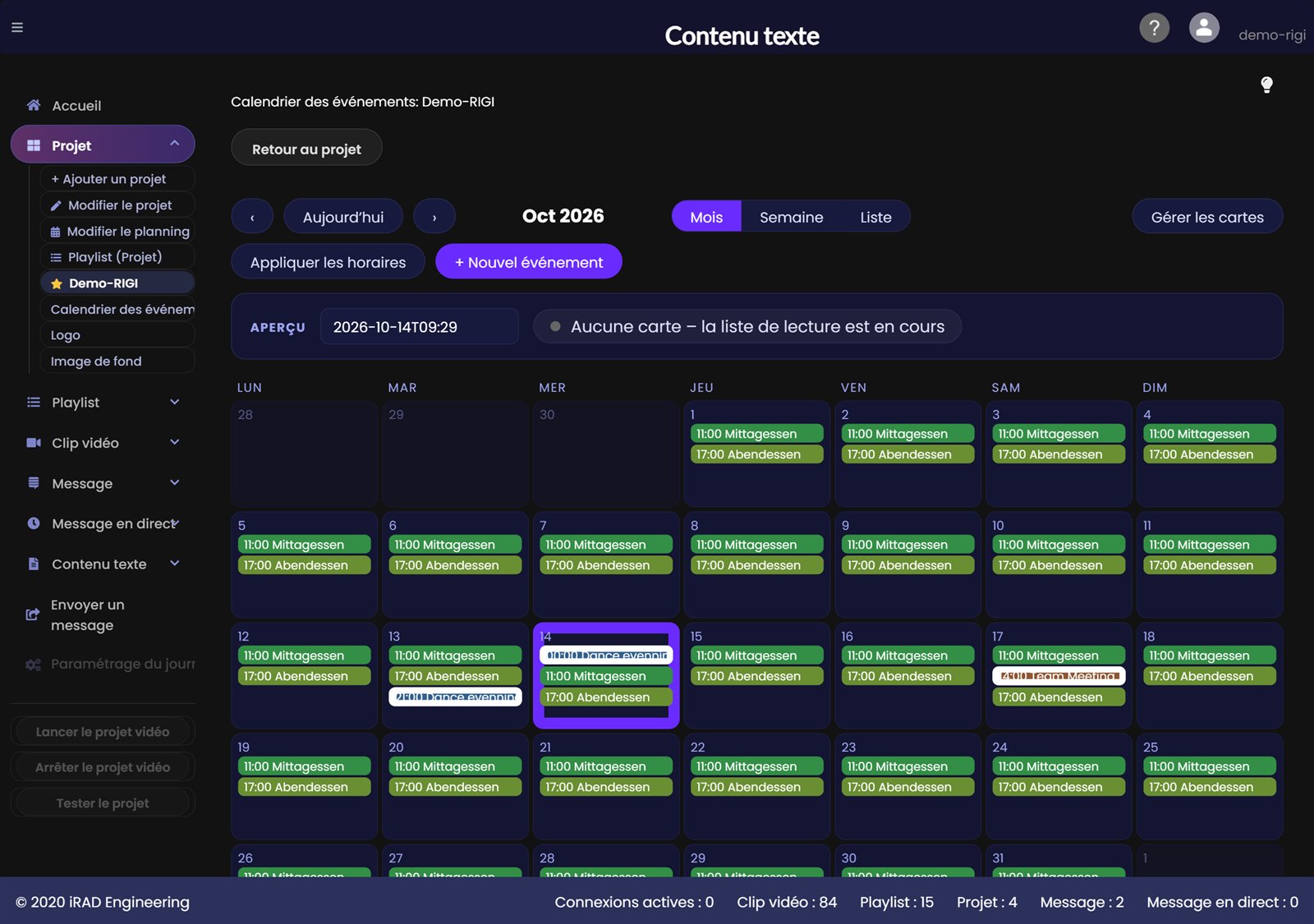
Task: Click the Message en direct clock icon
Action: (34, 523)
